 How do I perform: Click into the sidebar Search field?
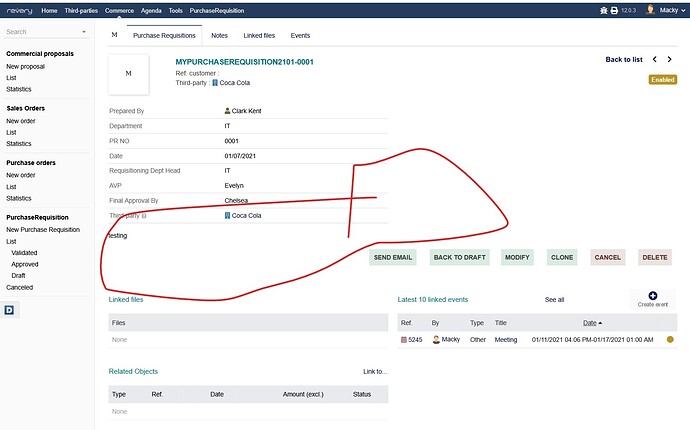40,32
